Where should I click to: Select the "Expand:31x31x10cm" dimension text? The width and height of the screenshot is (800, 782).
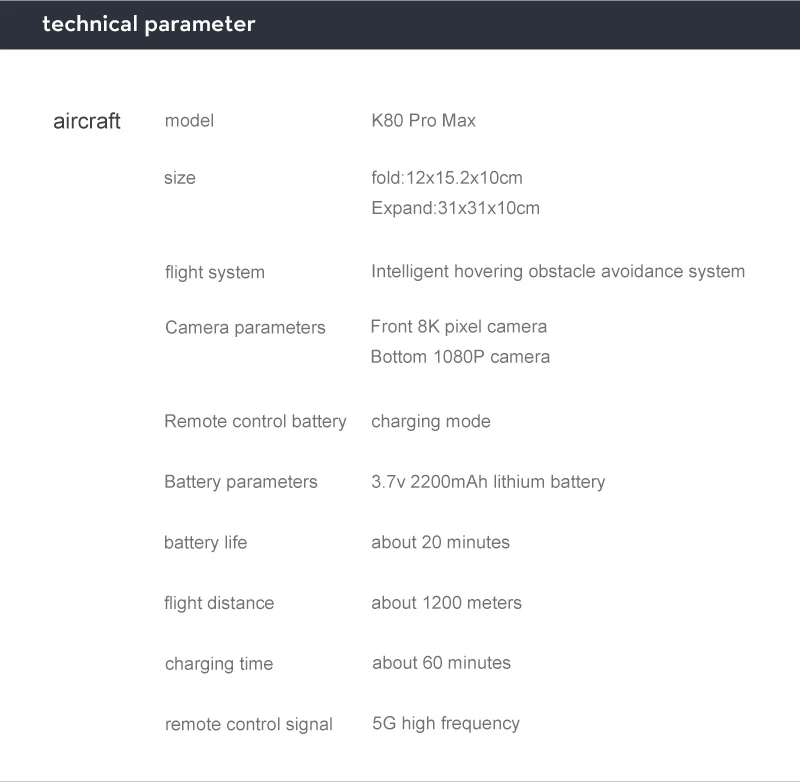(455, 208)
